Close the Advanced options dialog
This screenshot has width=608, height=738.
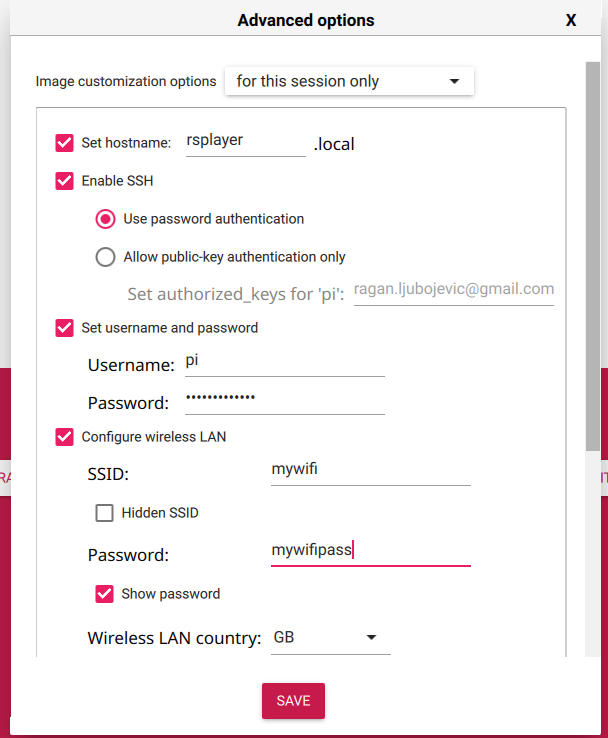click(x=571, y=20)
